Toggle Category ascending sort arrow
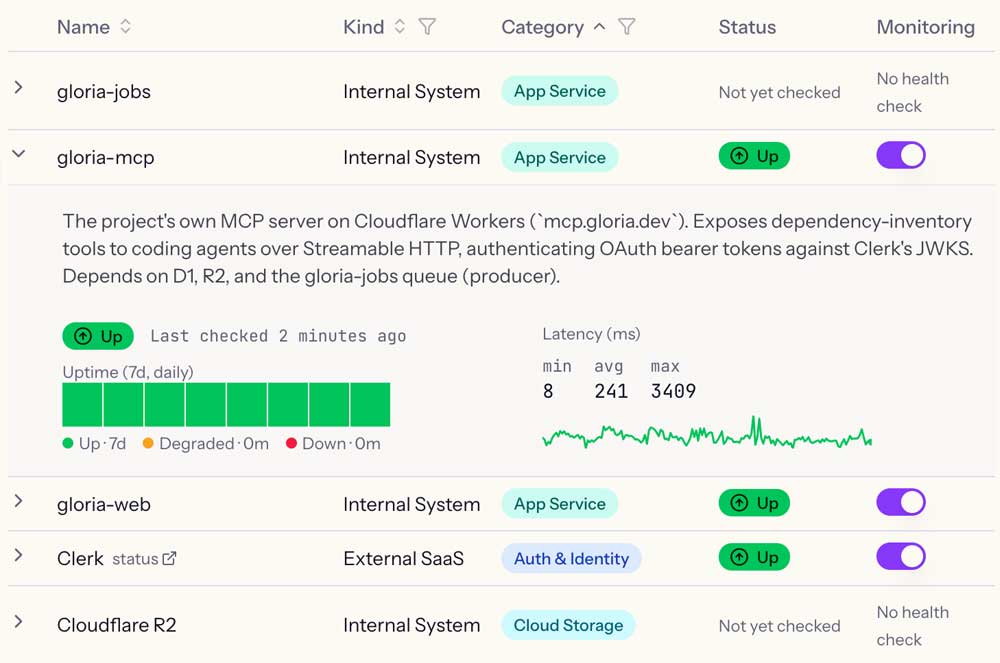 [x=599, y=27]
